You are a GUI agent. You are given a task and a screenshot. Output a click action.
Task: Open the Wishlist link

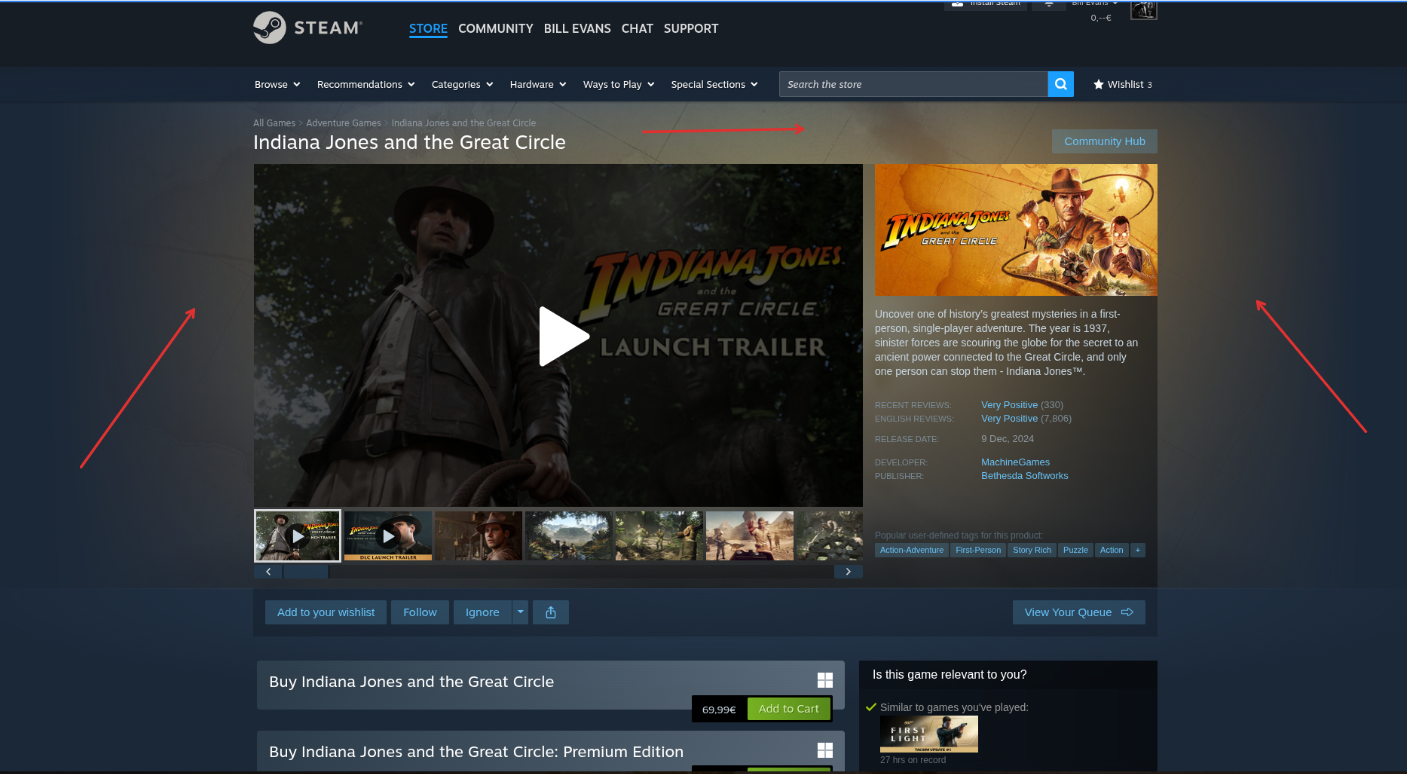[x=1122, y=84]
